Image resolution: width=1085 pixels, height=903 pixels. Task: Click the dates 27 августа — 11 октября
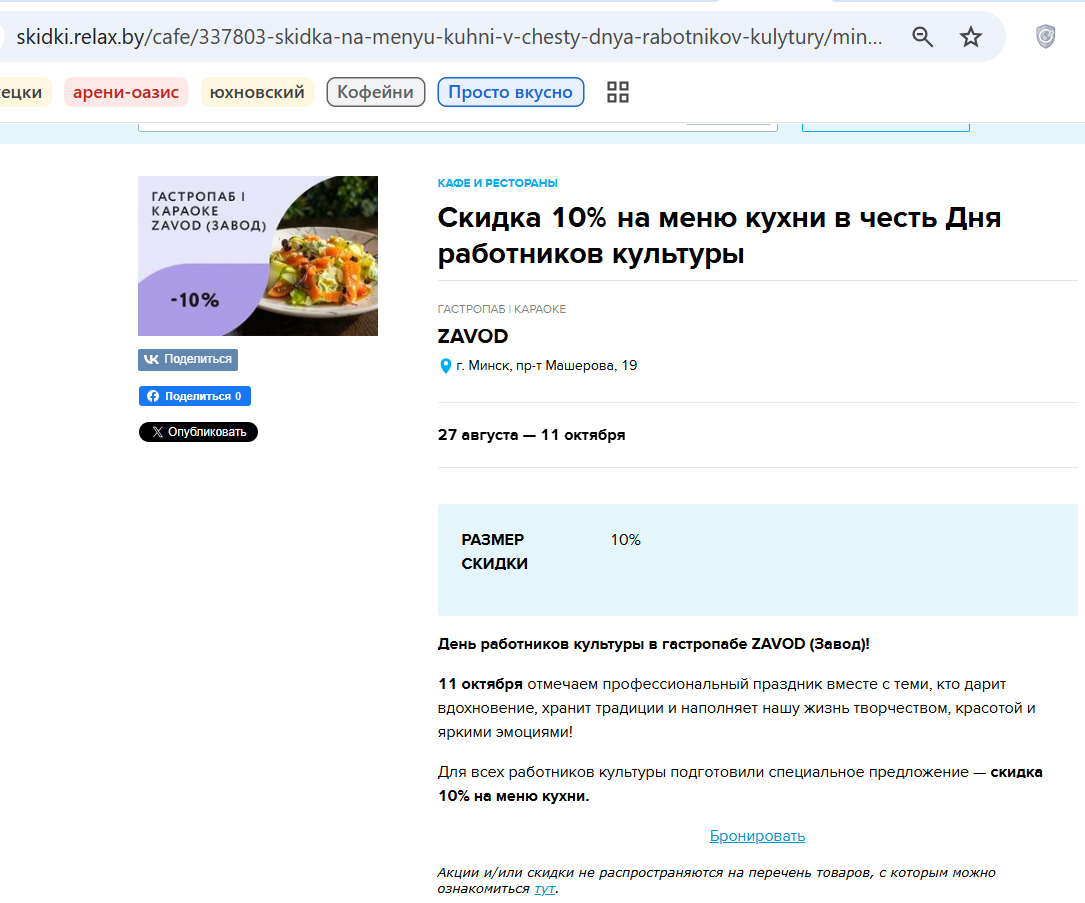click(x=531, y=435)
